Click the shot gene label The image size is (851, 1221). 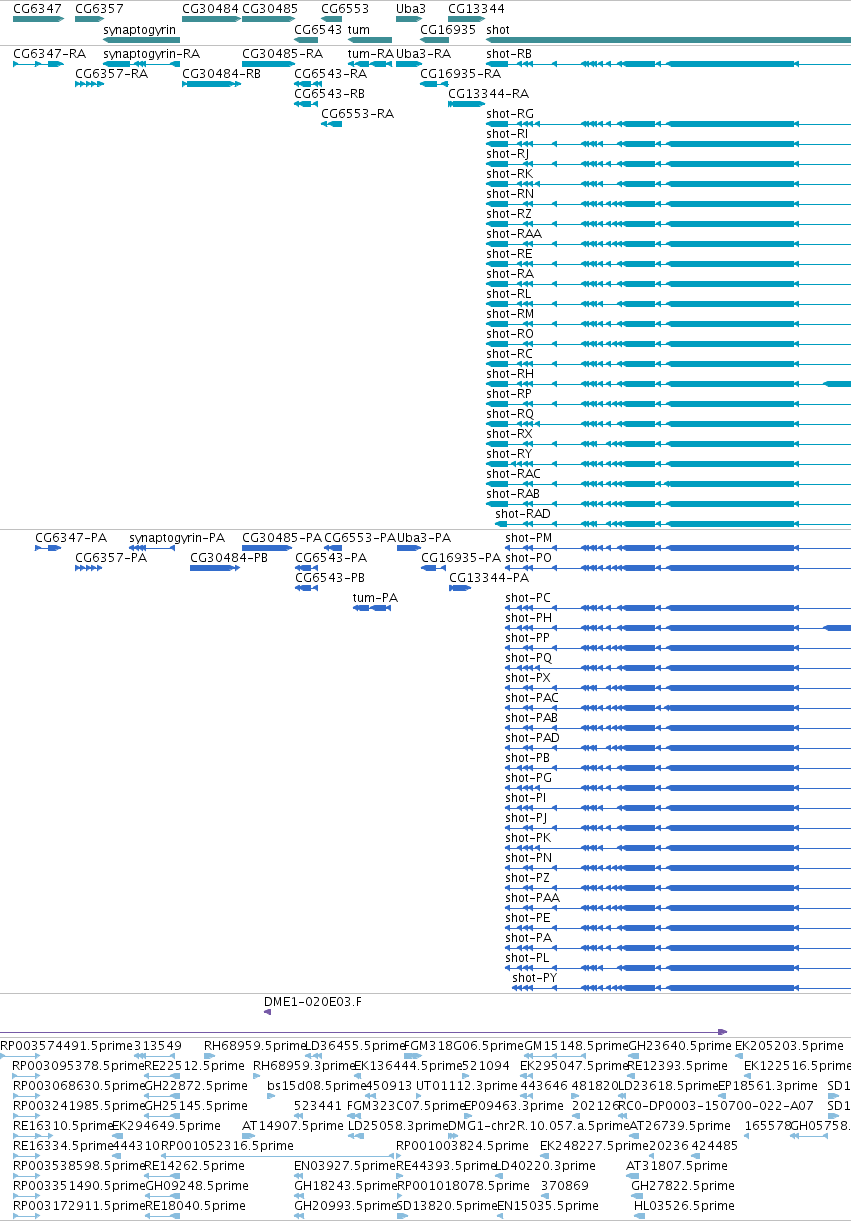tap(497, 30)
